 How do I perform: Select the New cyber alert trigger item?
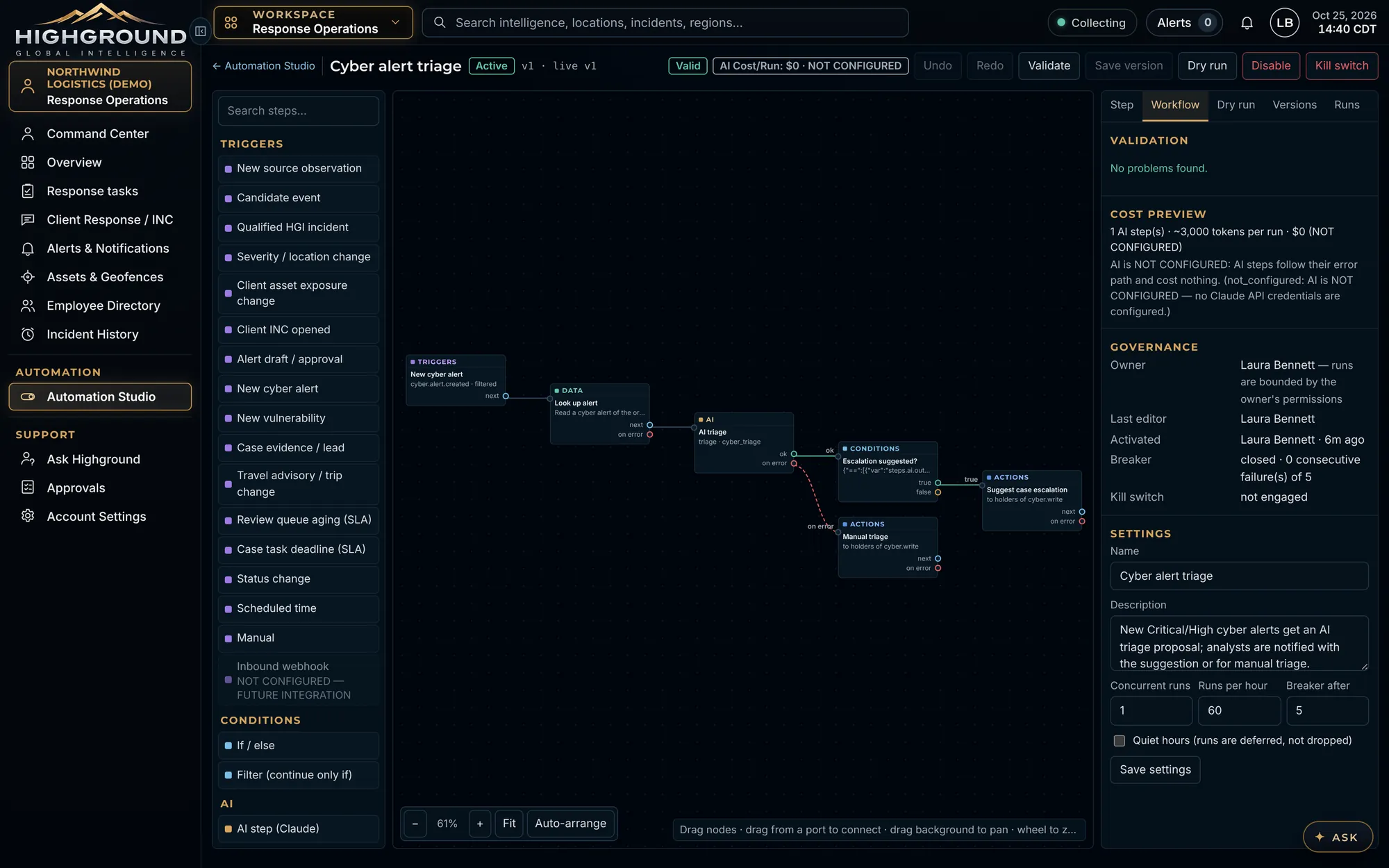pos(299,389)
